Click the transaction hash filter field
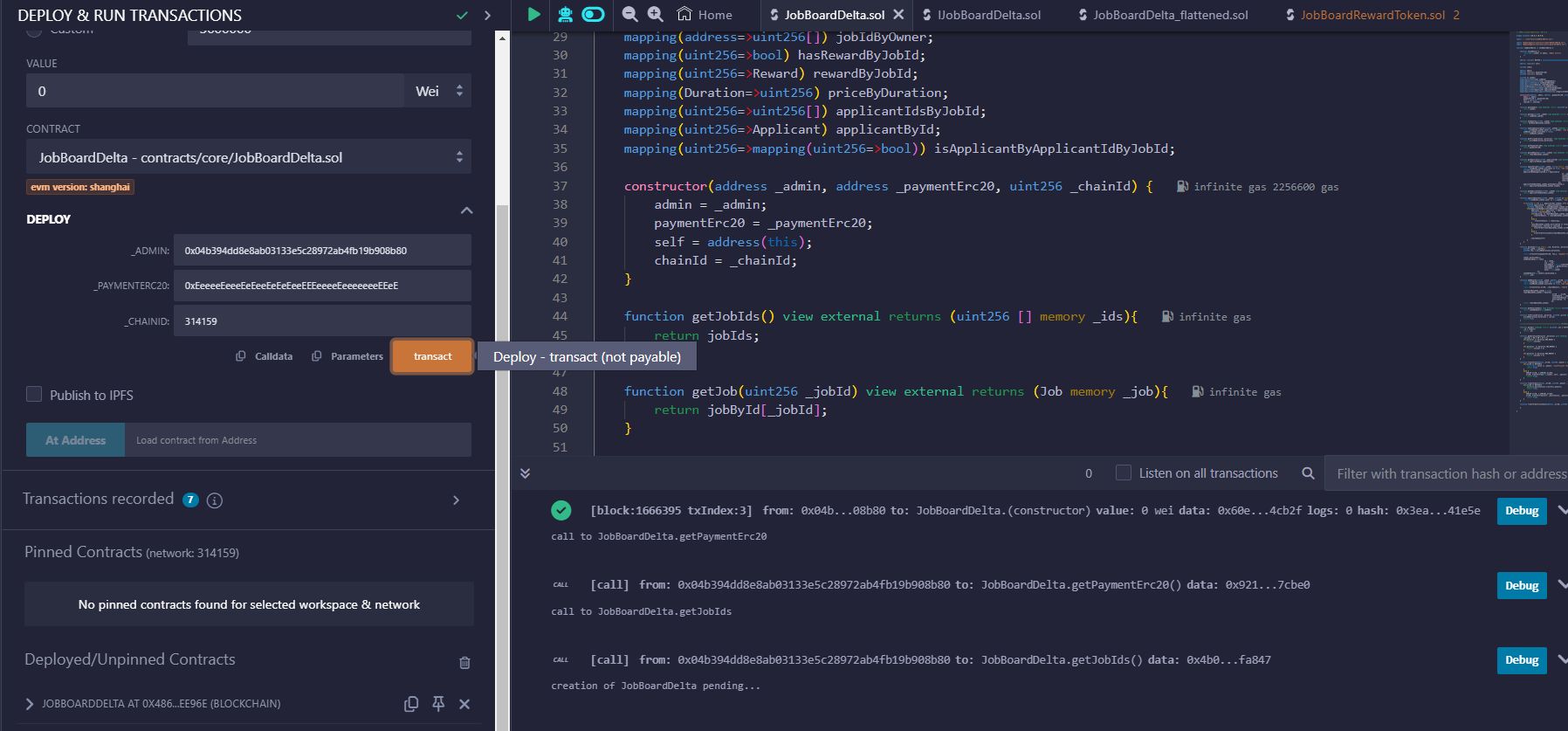 1446,473
